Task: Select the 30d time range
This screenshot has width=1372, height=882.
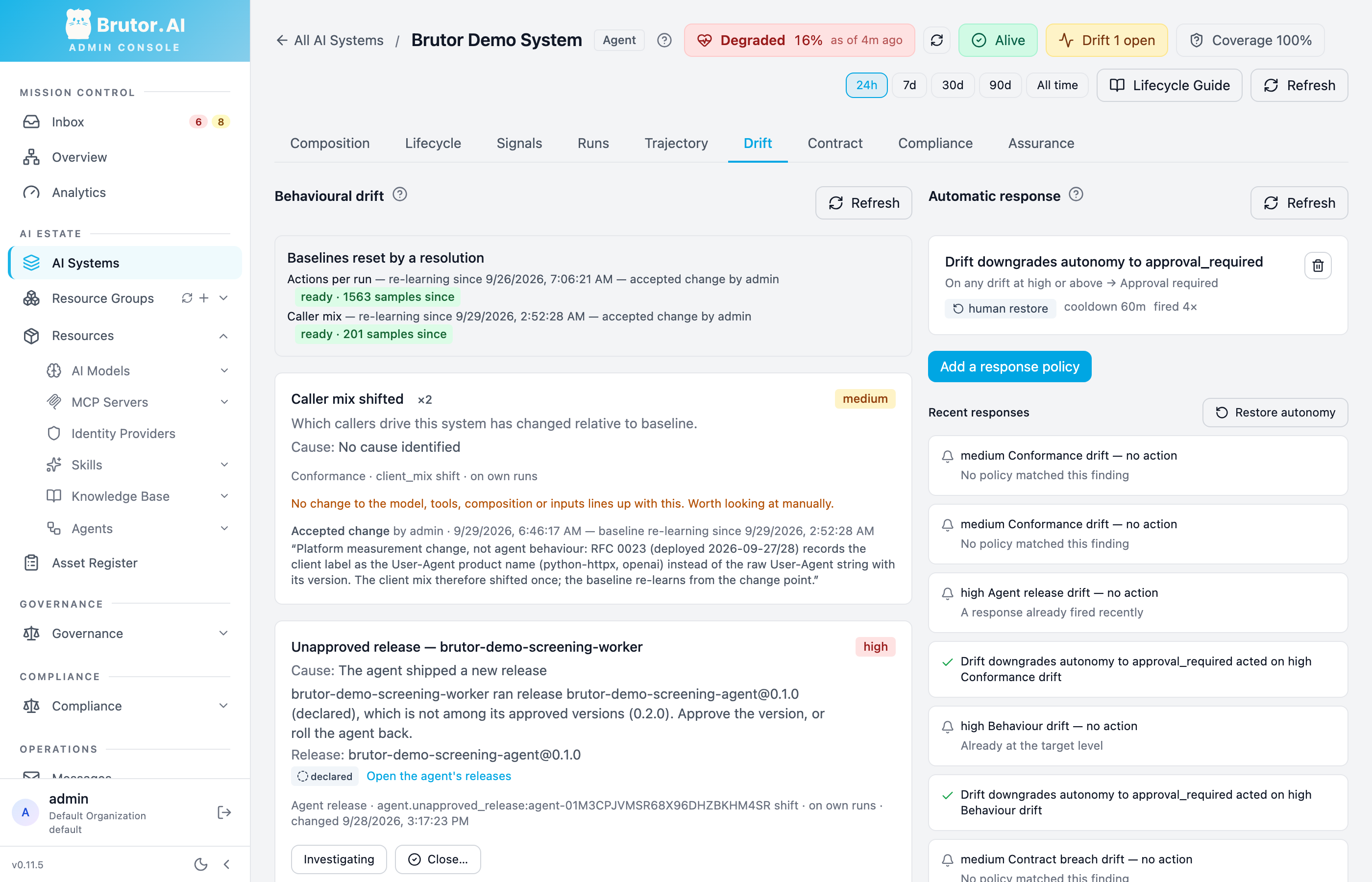Action: [x=953, y=85]
